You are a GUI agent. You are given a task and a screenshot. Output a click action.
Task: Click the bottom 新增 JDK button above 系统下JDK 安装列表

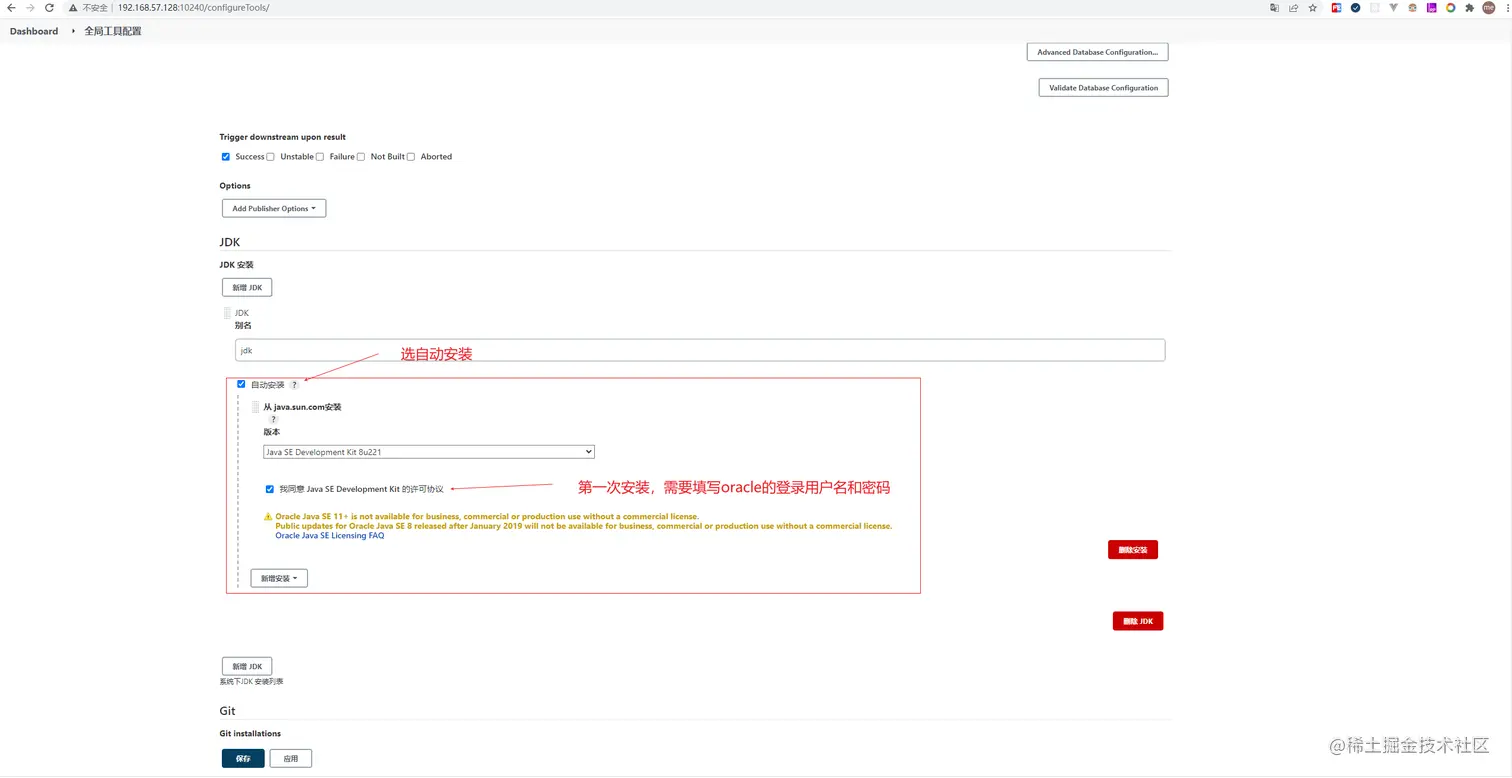(x=247, y=666)
